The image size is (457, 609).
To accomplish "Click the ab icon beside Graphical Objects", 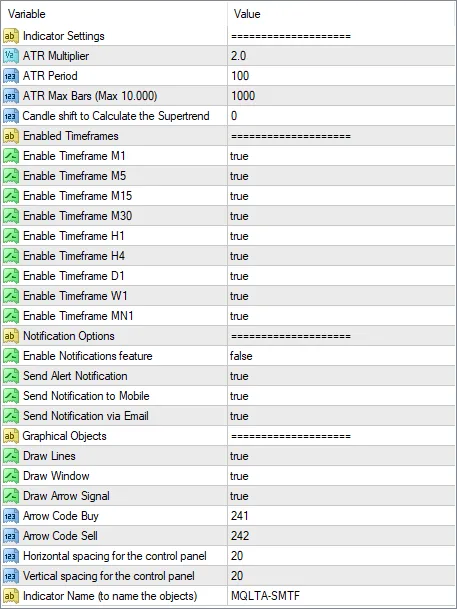I will (11, 436).
